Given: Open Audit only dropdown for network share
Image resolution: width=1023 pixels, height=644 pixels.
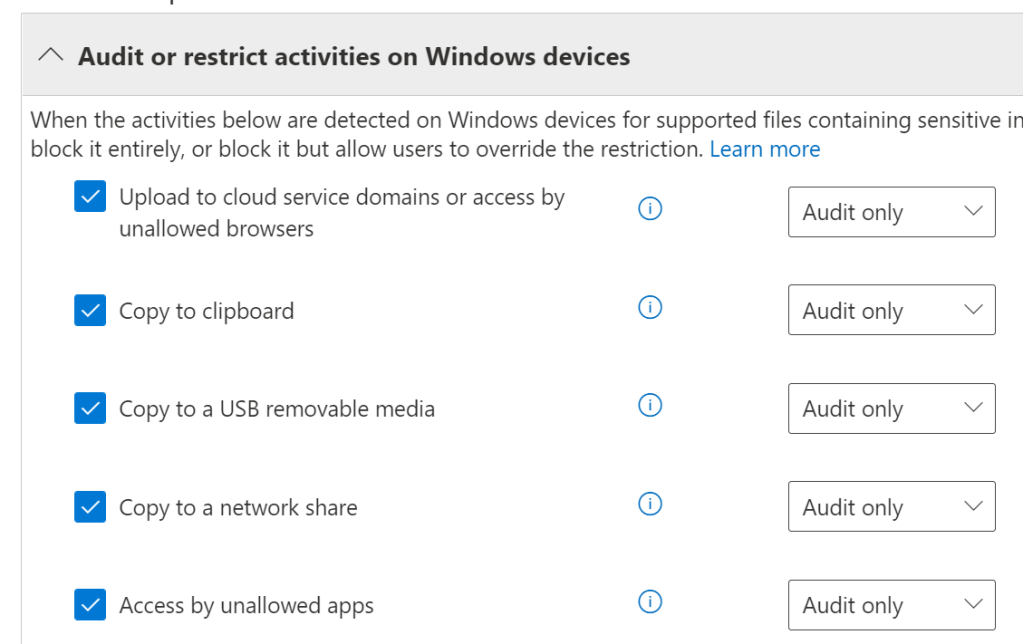Looking at the screenshot, I should (x=891, y=506).
